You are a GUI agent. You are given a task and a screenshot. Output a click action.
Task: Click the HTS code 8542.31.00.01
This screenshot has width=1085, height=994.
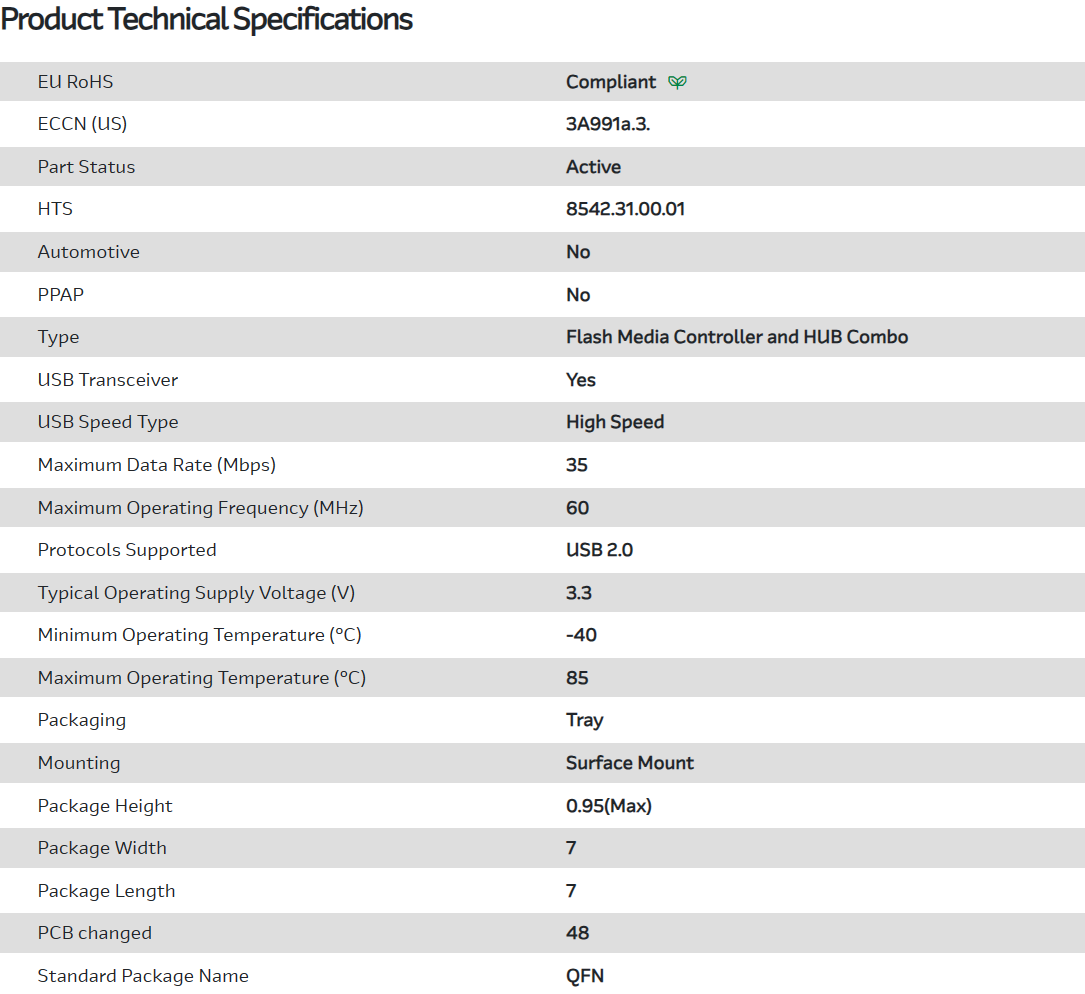click(625, 209)
